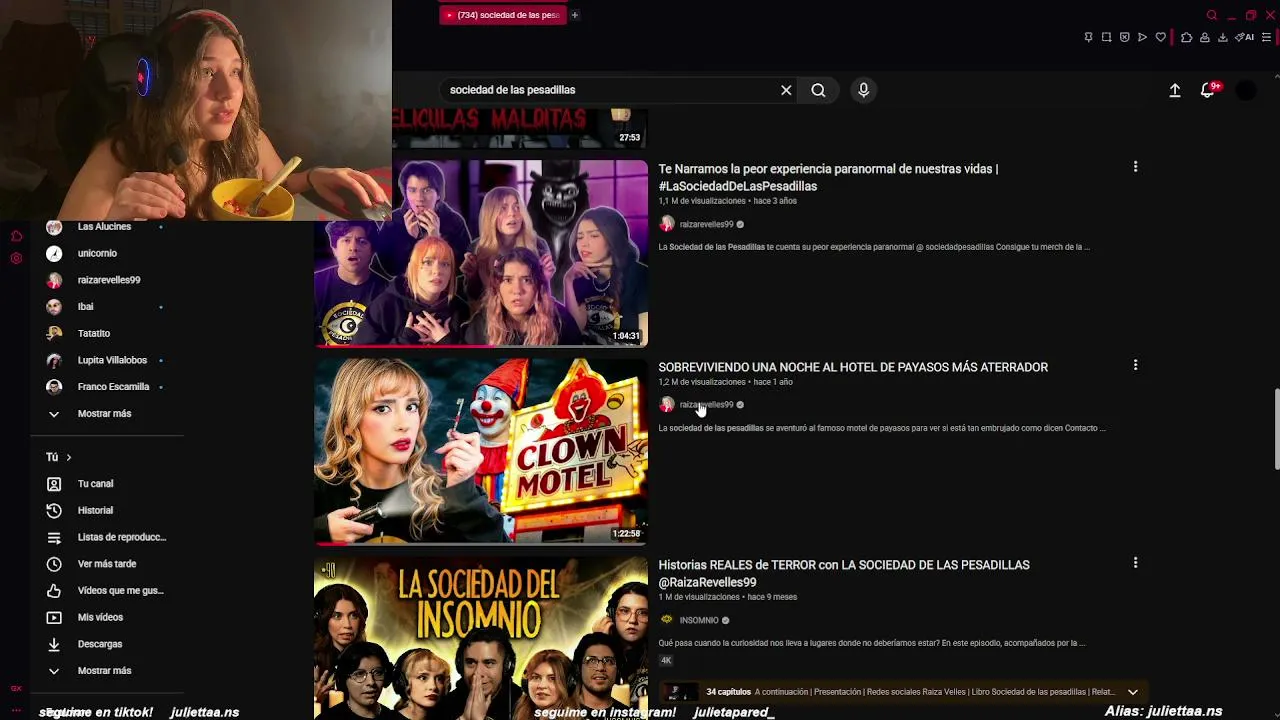The image size is (1280, 720).
Task: Open the upload video icon
Action: [x=1175, y=90]
